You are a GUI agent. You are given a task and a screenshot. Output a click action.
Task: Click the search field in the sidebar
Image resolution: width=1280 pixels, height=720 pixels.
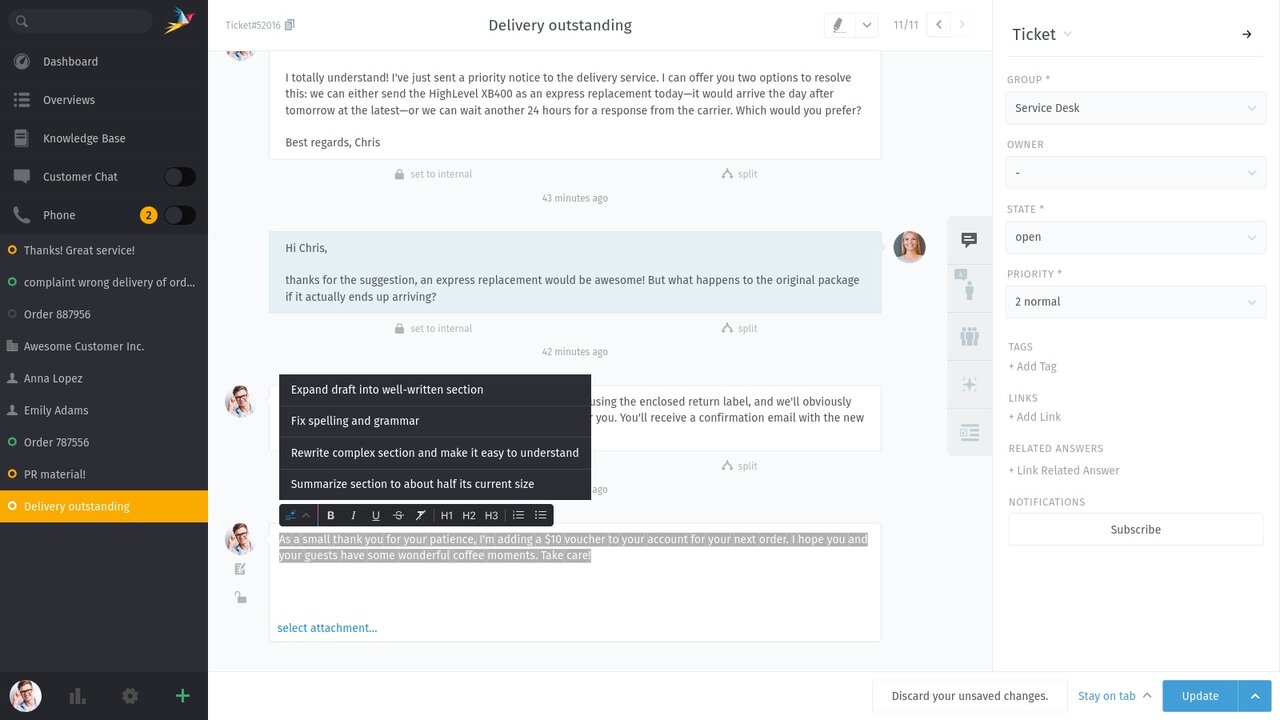[80, 20]
